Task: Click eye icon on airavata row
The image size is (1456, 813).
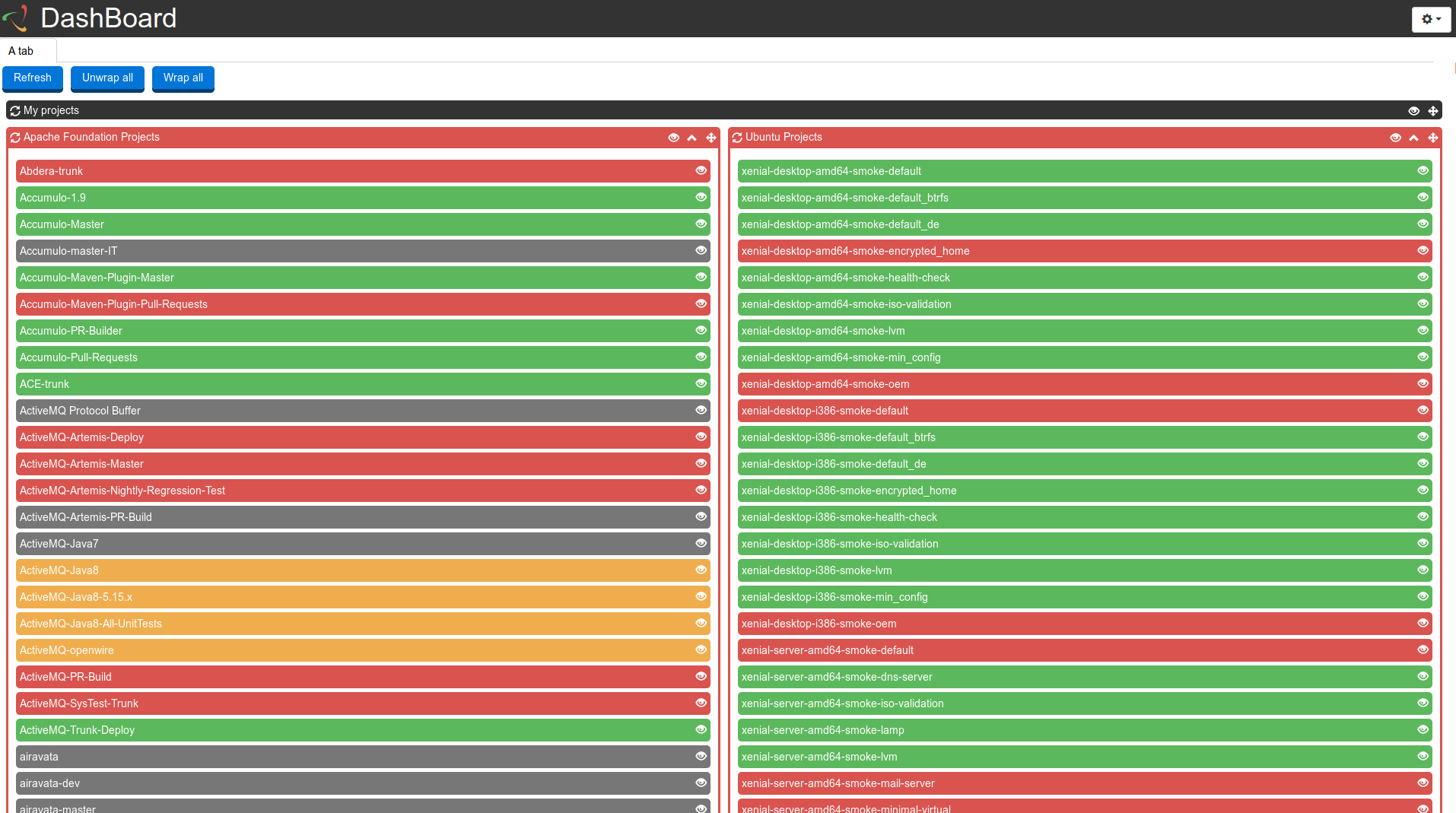Action: point(701,756)
